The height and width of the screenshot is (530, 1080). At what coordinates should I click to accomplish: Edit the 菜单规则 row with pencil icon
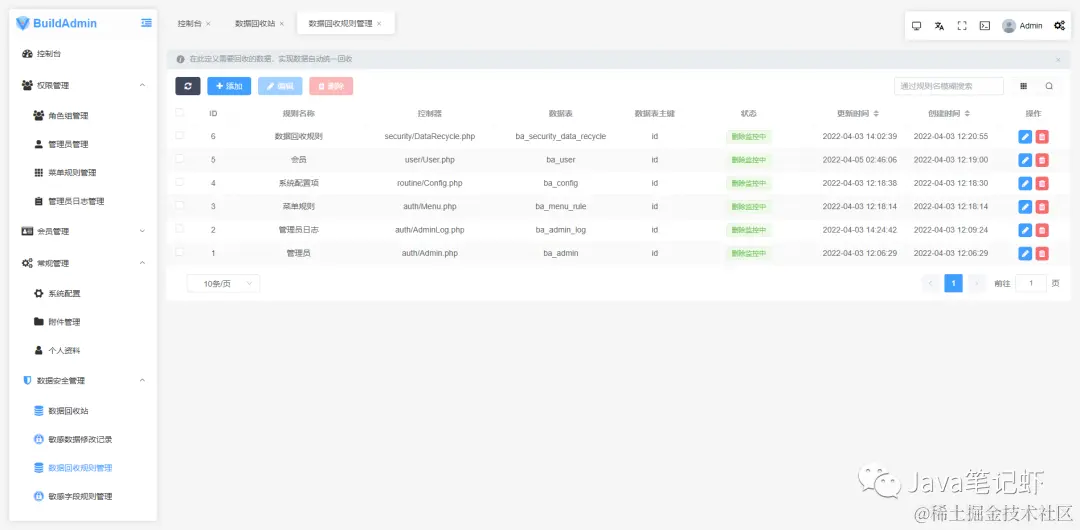pos(1025,207)
